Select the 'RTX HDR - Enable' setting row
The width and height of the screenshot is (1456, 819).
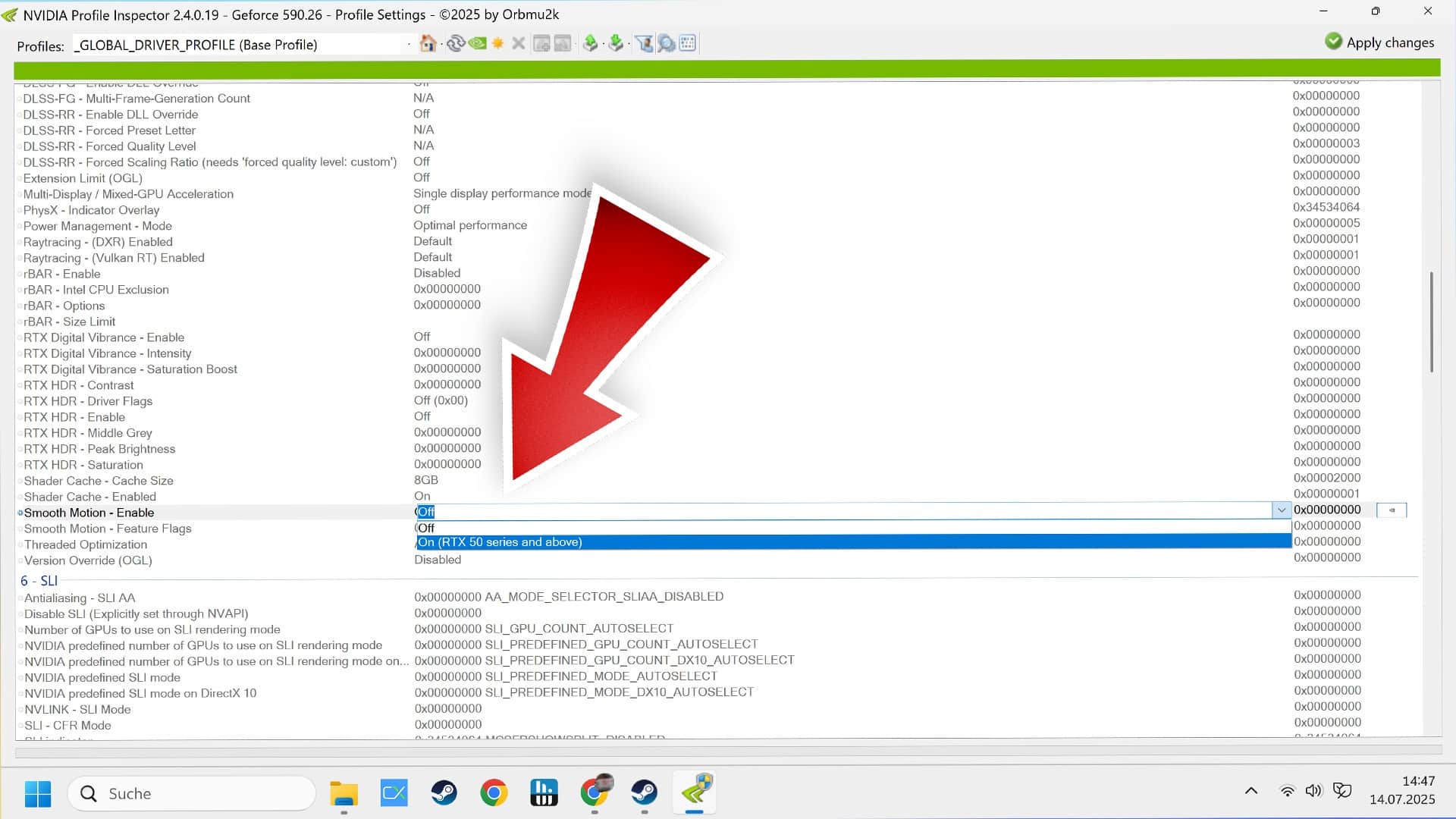point(74,417)
